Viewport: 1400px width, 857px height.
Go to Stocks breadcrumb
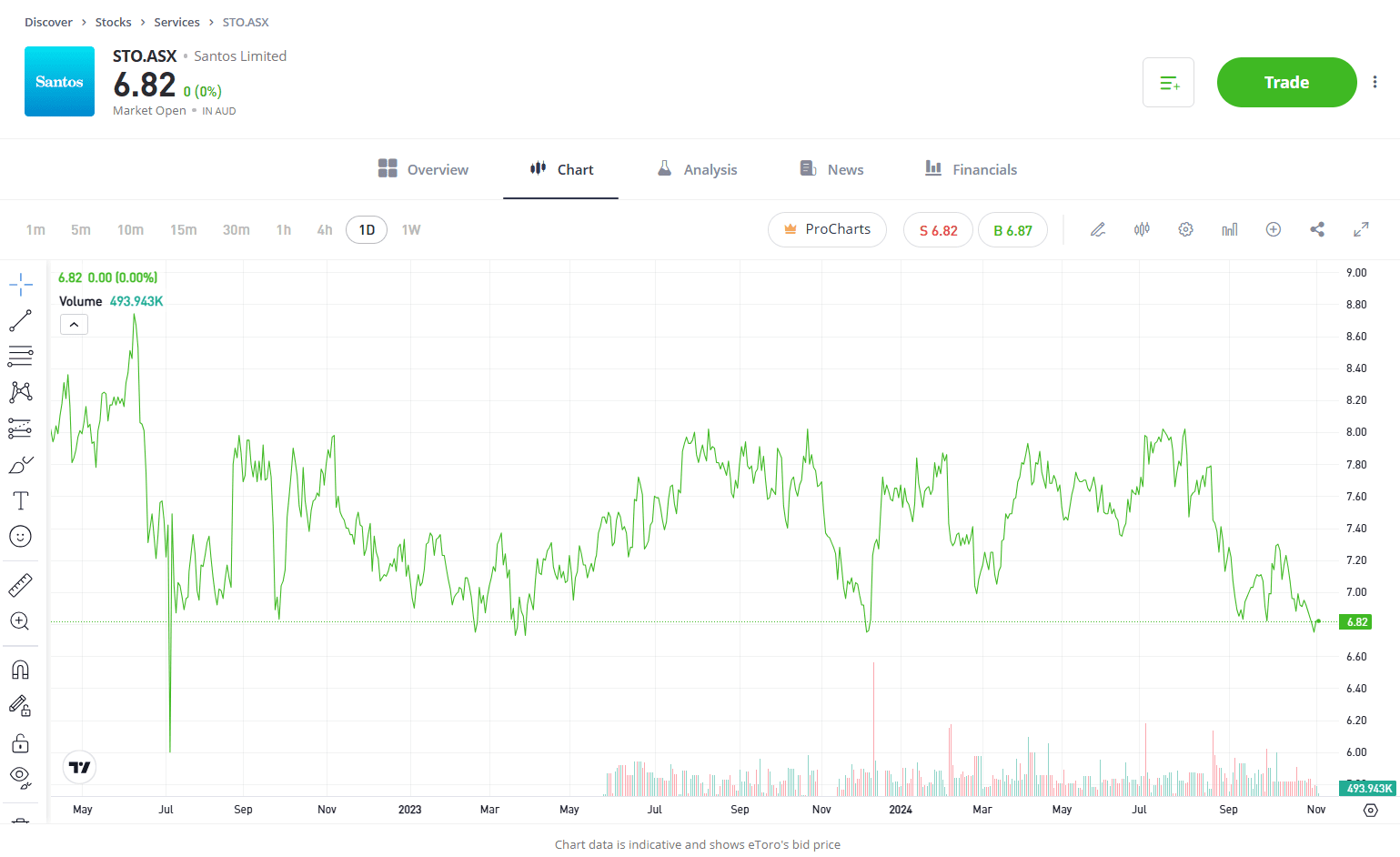point(113,22)
